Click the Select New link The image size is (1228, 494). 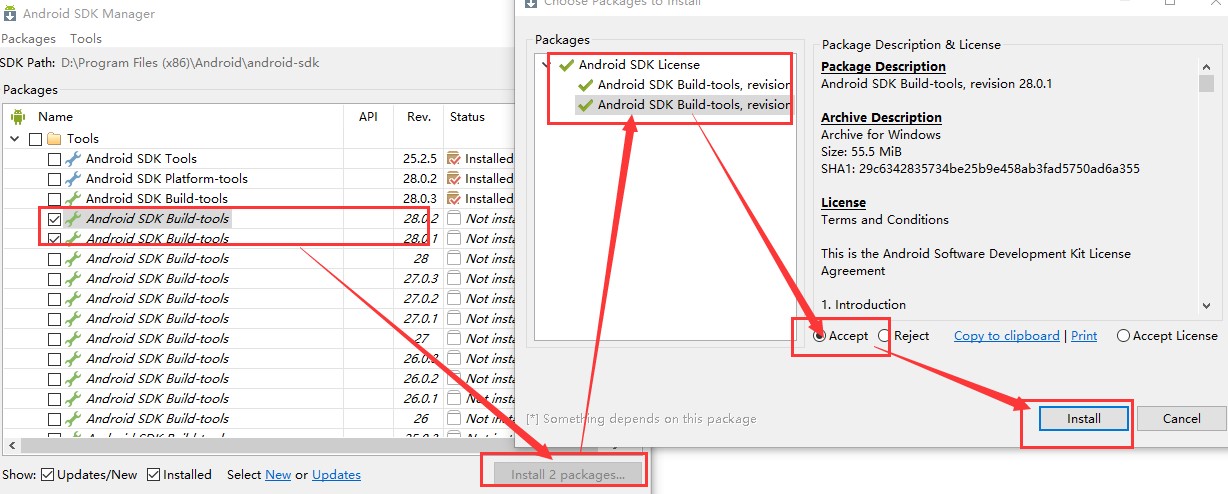pyautogui.click(x=278, y=475)
